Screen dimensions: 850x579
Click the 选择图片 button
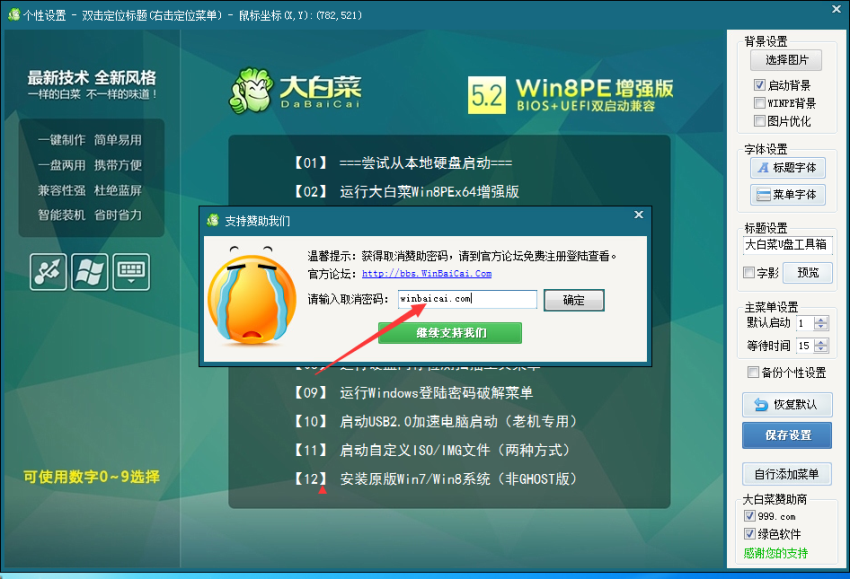pyautogui.click(x=786, y=60)
